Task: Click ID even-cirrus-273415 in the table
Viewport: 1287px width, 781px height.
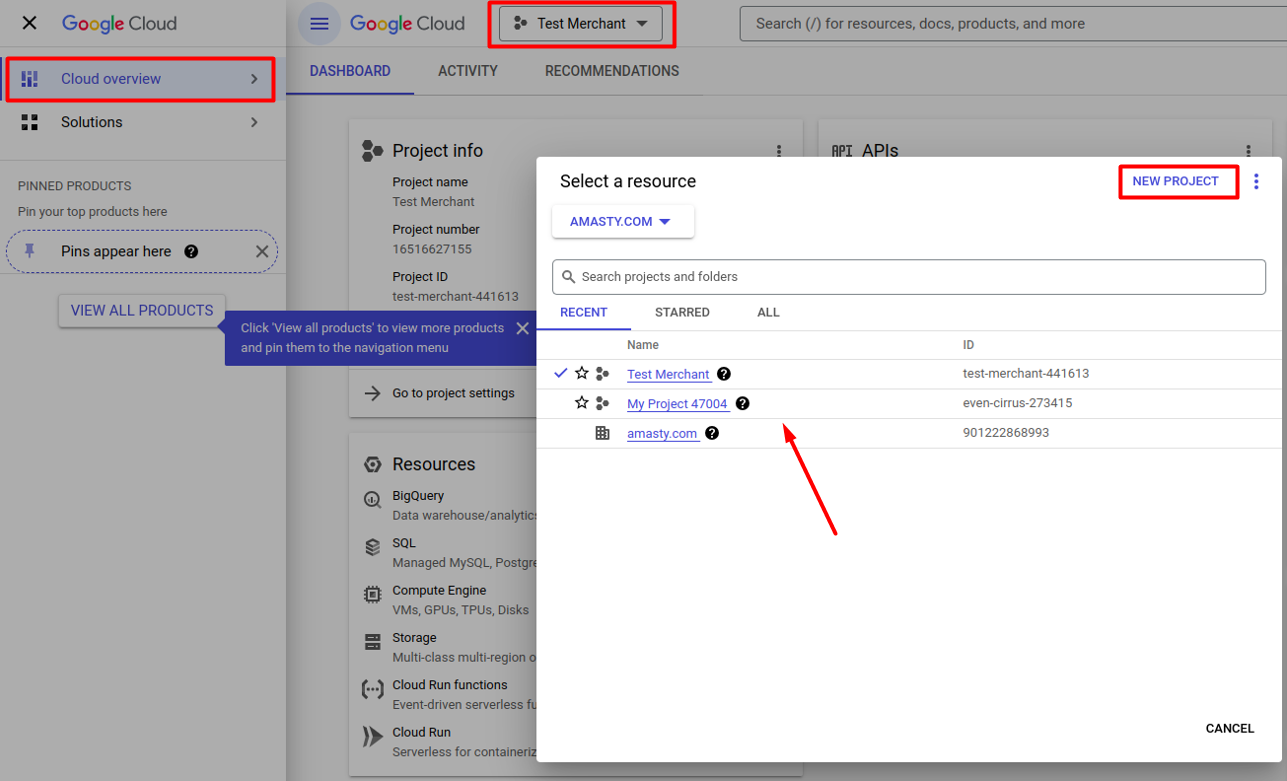Action: pyautogui.click(x=1017, y=403)
